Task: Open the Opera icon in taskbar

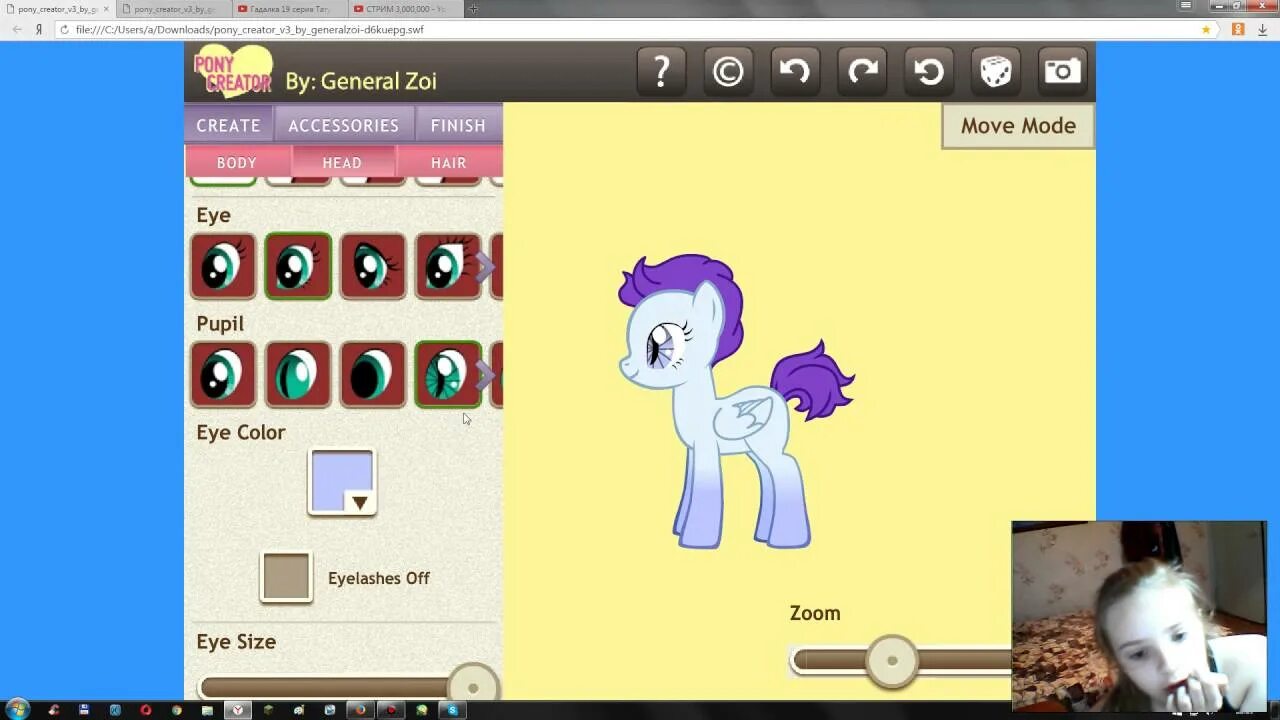Action: (x=146, y=710)
